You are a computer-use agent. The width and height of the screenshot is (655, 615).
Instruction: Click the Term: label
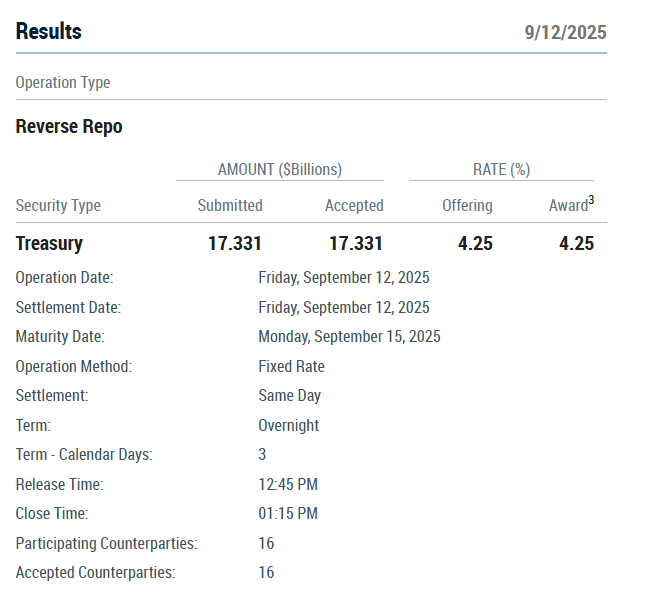pos(33,425)
